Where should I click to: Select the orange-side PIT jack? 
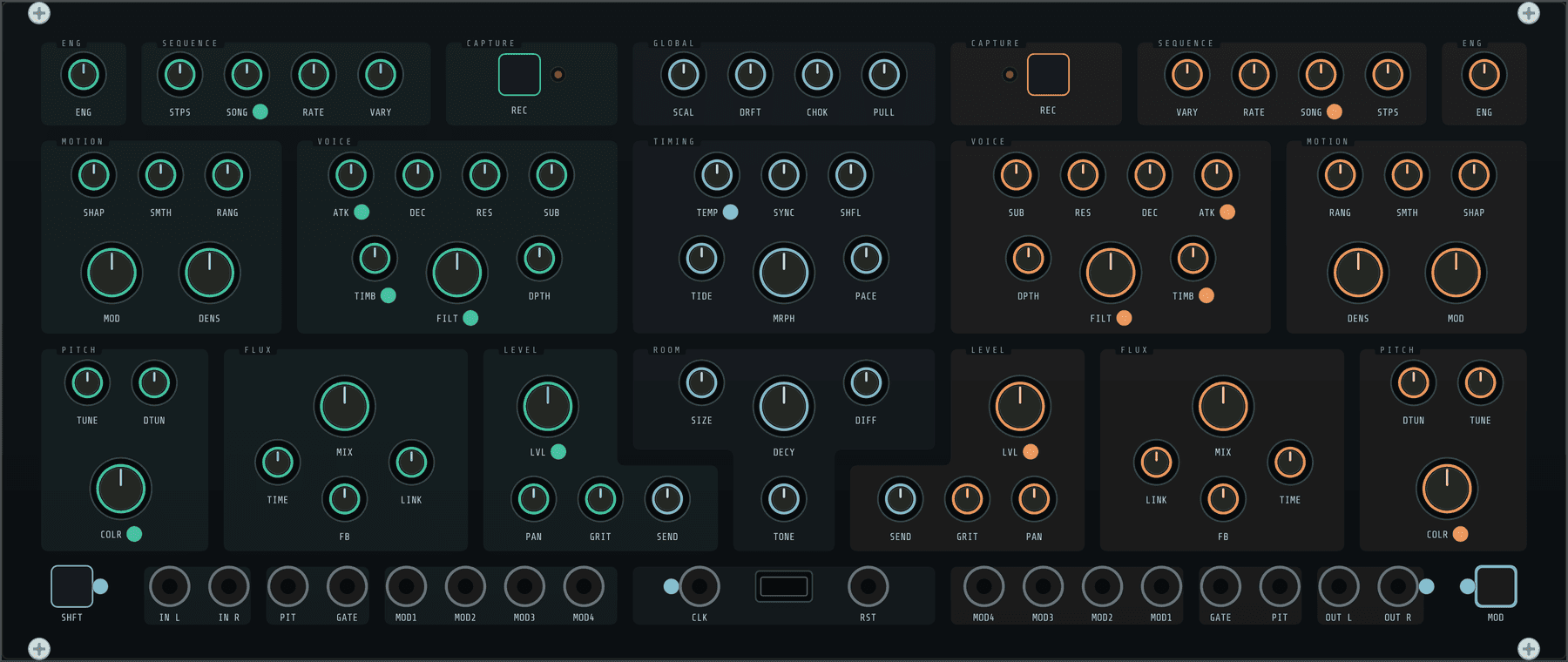pos(1280,587)
